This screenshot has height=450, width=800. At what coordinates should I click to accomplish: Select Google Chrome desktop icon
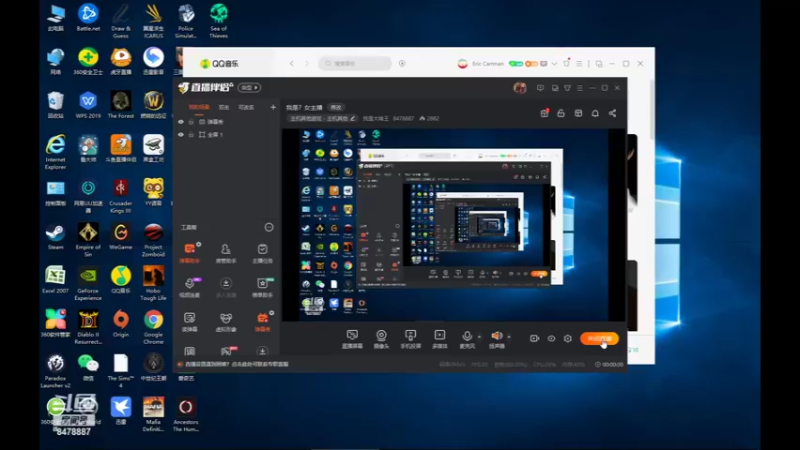(153, 327)
